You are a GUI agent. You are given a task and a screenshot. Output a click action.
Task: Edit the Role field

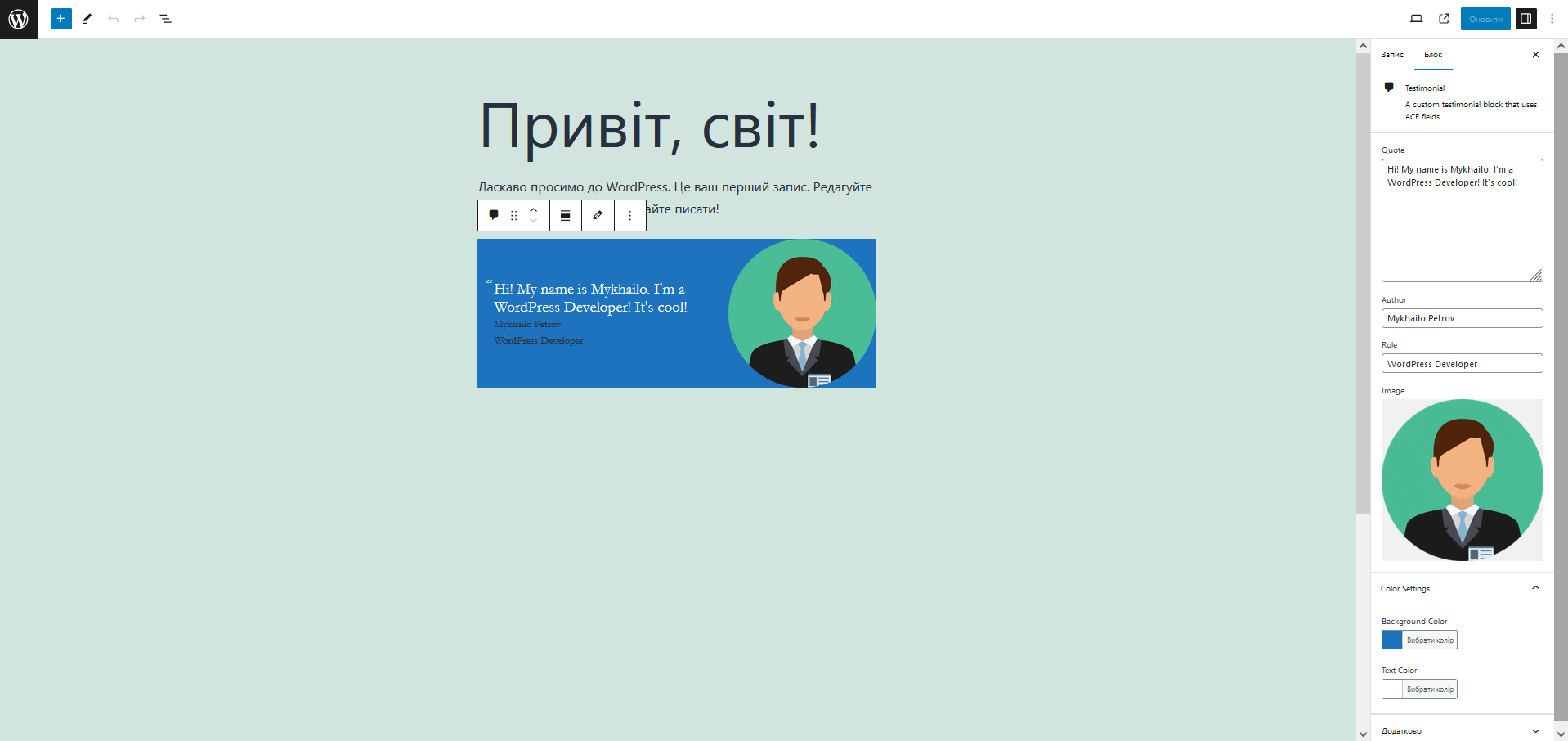pos(1463,364)
